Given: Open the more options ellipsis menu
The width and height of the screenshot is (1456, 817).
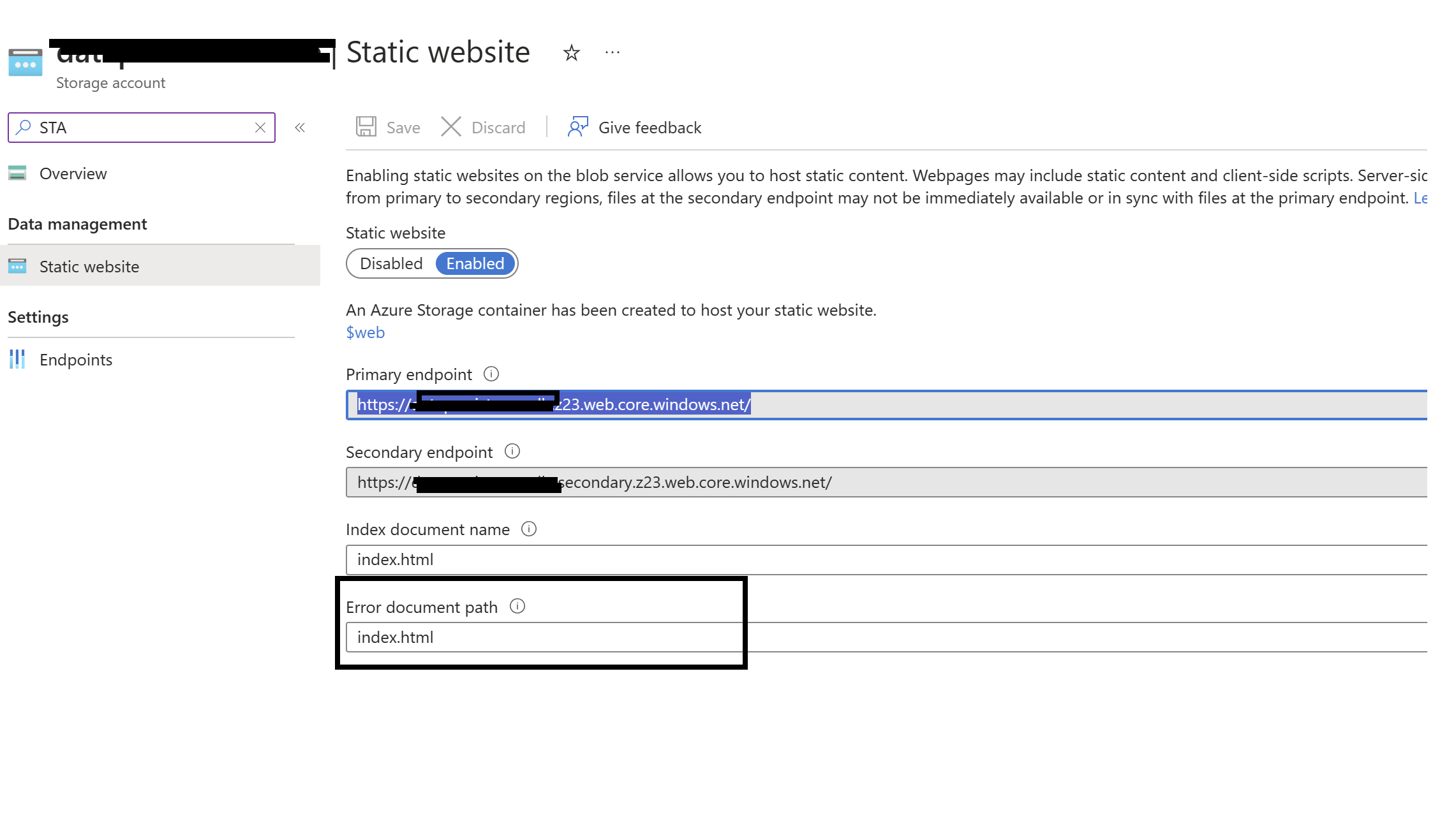Looking at the screenshot, I should [x=613, y=52].
